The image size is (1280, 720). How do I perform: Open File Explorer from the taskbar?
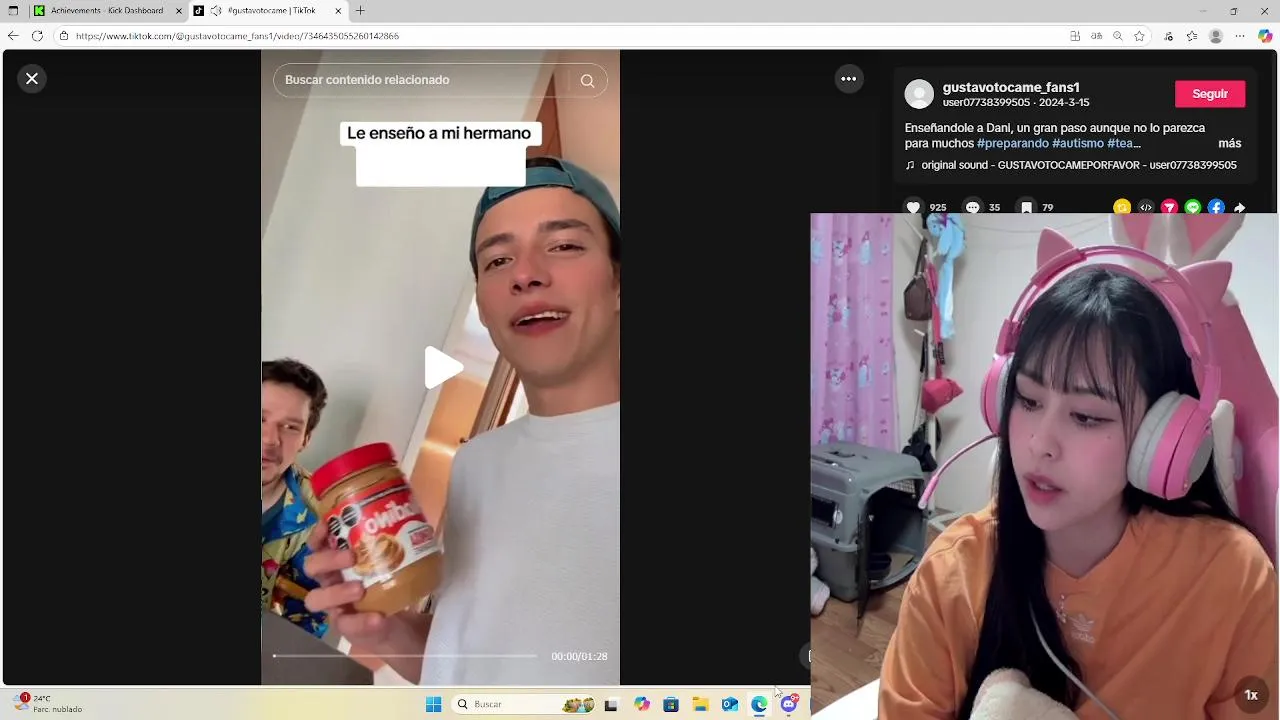[700, 705]
